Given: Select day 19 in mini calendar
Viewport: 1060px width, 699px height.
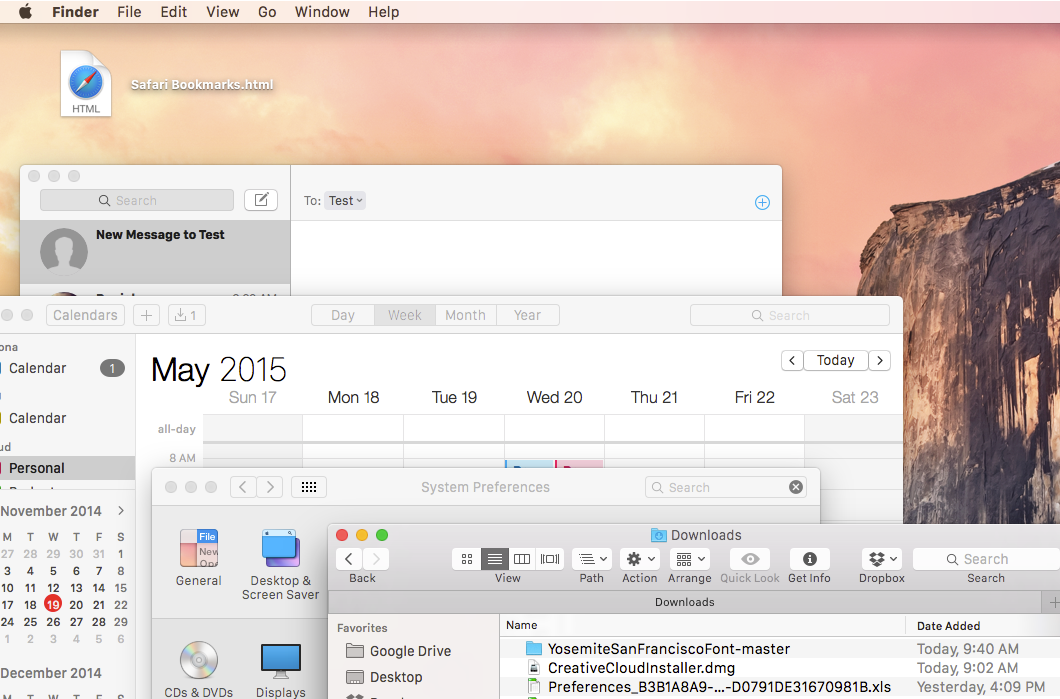Looking at the screenshot, I should tap(53, 604).
